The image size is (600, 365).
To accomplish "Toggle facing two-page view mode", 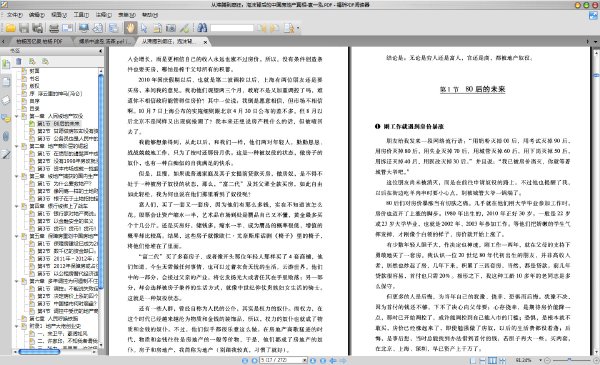I will (492, 360).
